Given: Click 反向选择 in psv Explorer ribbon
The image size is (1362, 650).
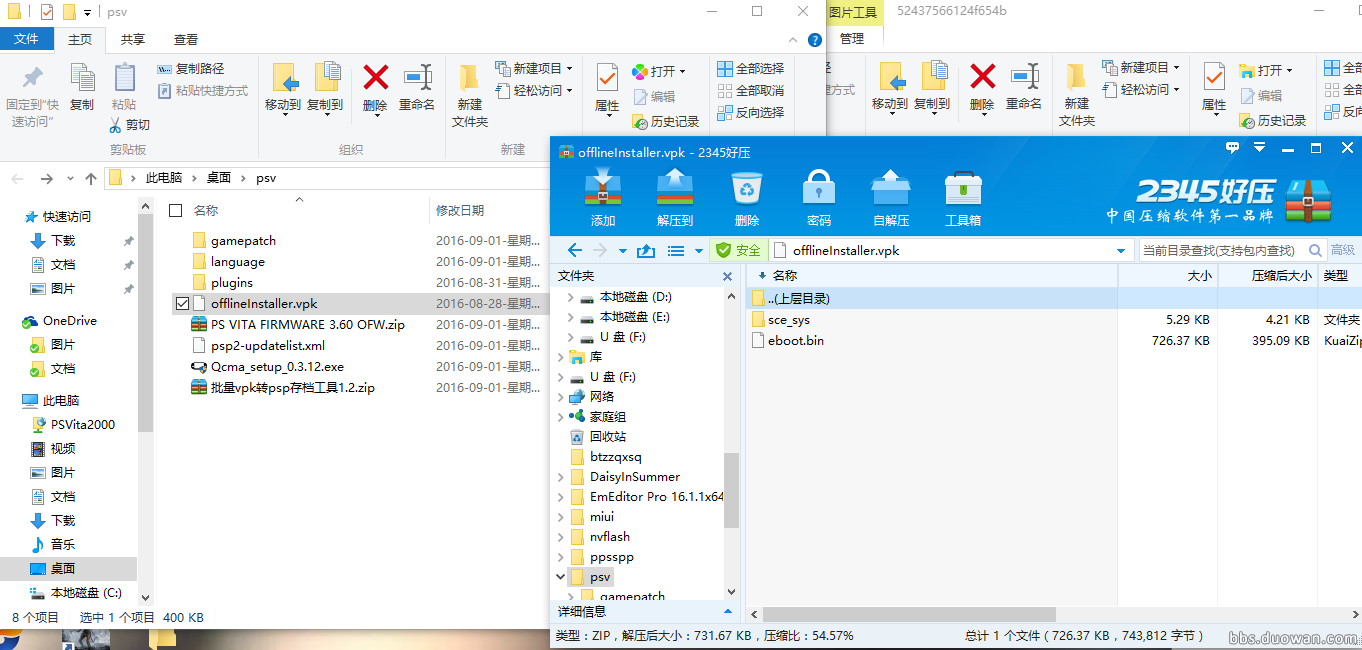Looking at the screenshot, I should click(x=751, y=112).
